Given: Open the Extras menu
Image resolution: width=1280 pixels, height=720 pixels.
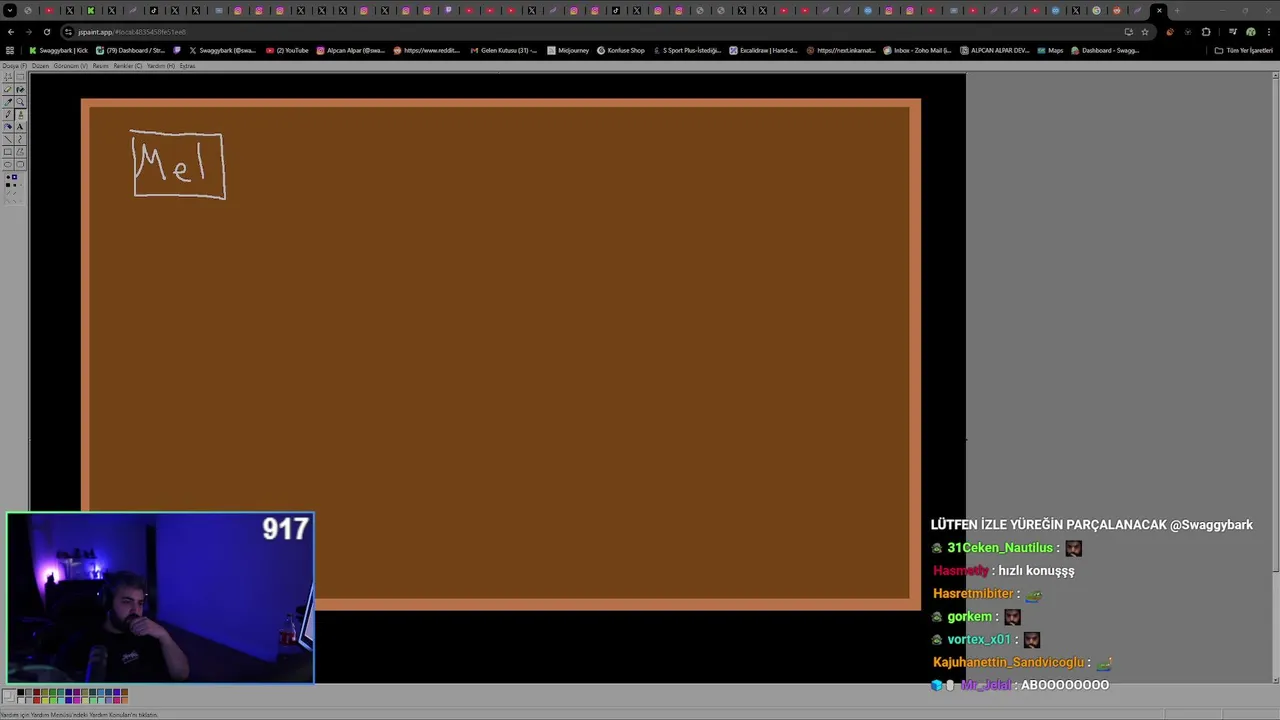Looking at the screenshot, I should pyautogui.click(x=187, y=66).
